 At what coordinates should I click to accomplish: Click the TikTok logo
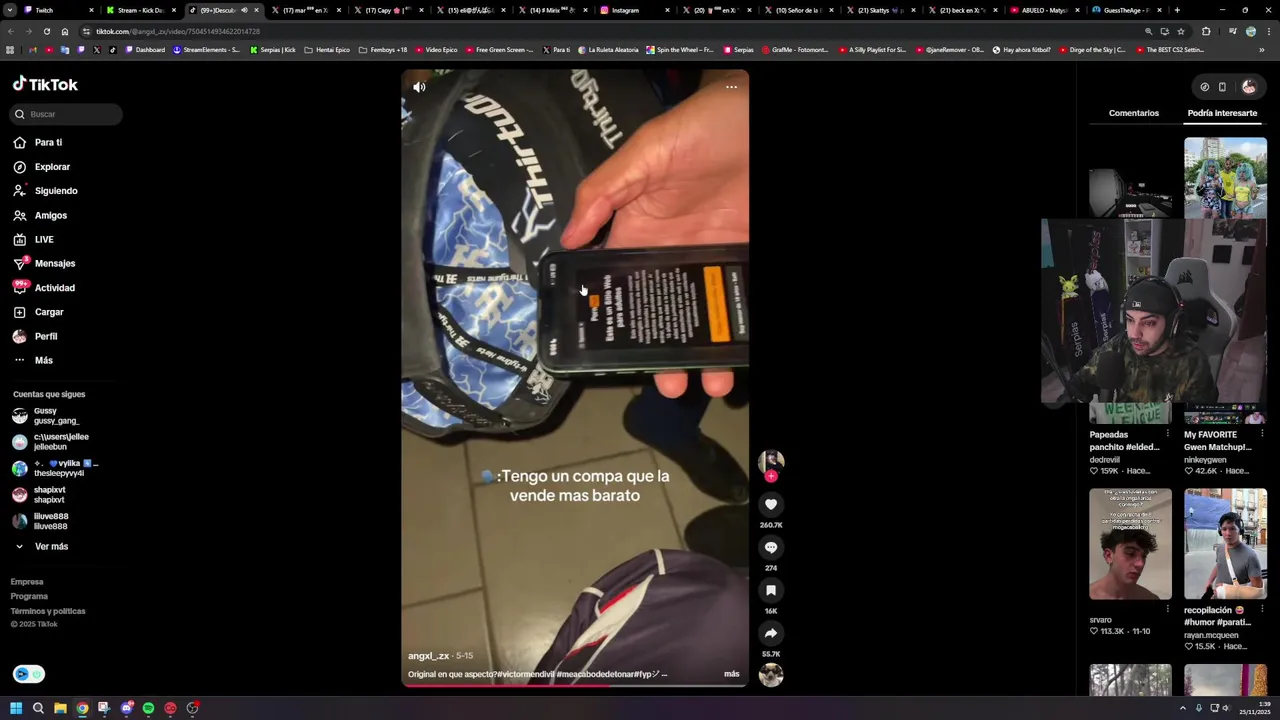tap(45, 84)
